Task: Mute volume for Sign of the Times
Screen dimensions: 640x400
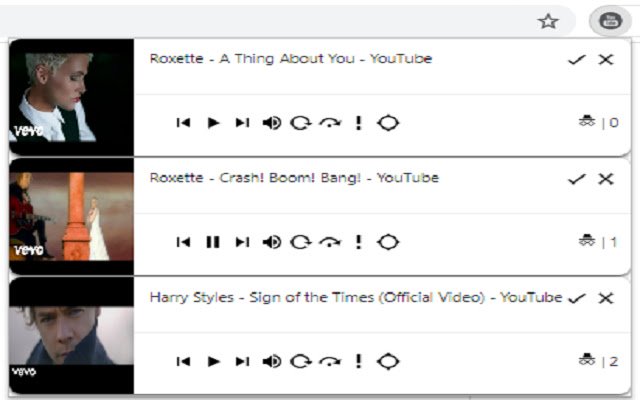Action: [x=272, y=361]
